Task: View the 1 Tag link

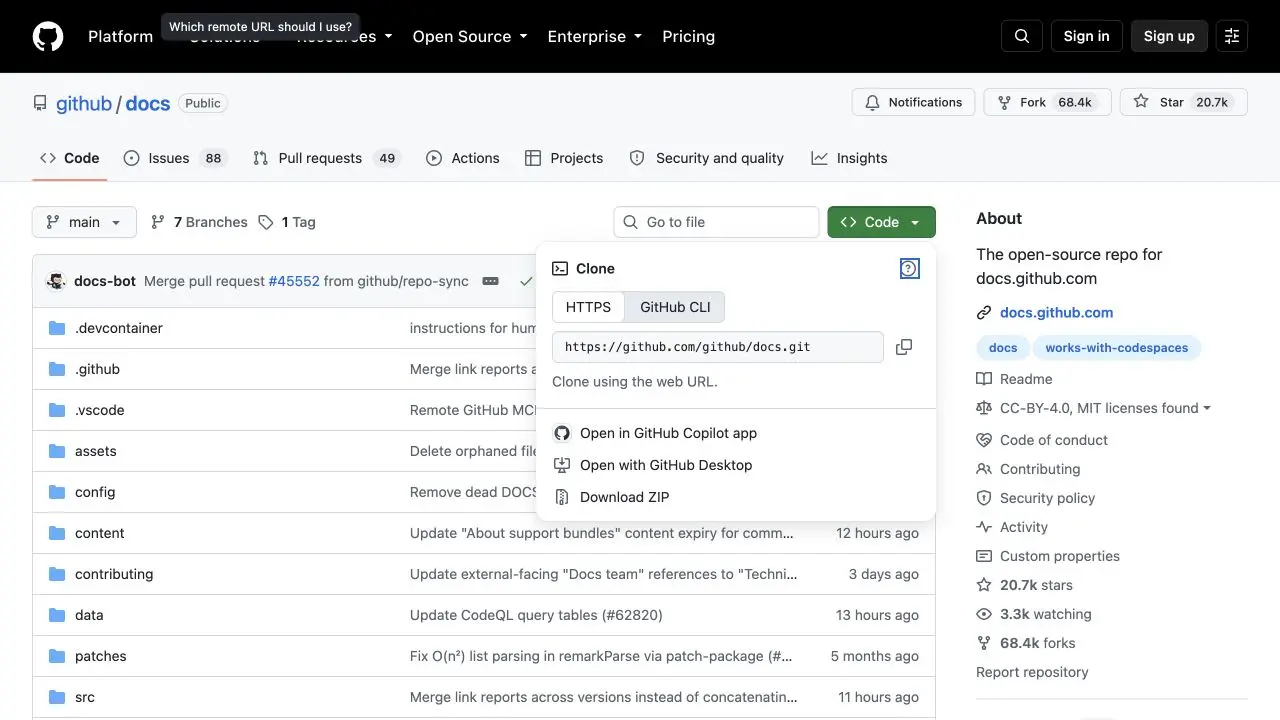Action: [287, 222]
